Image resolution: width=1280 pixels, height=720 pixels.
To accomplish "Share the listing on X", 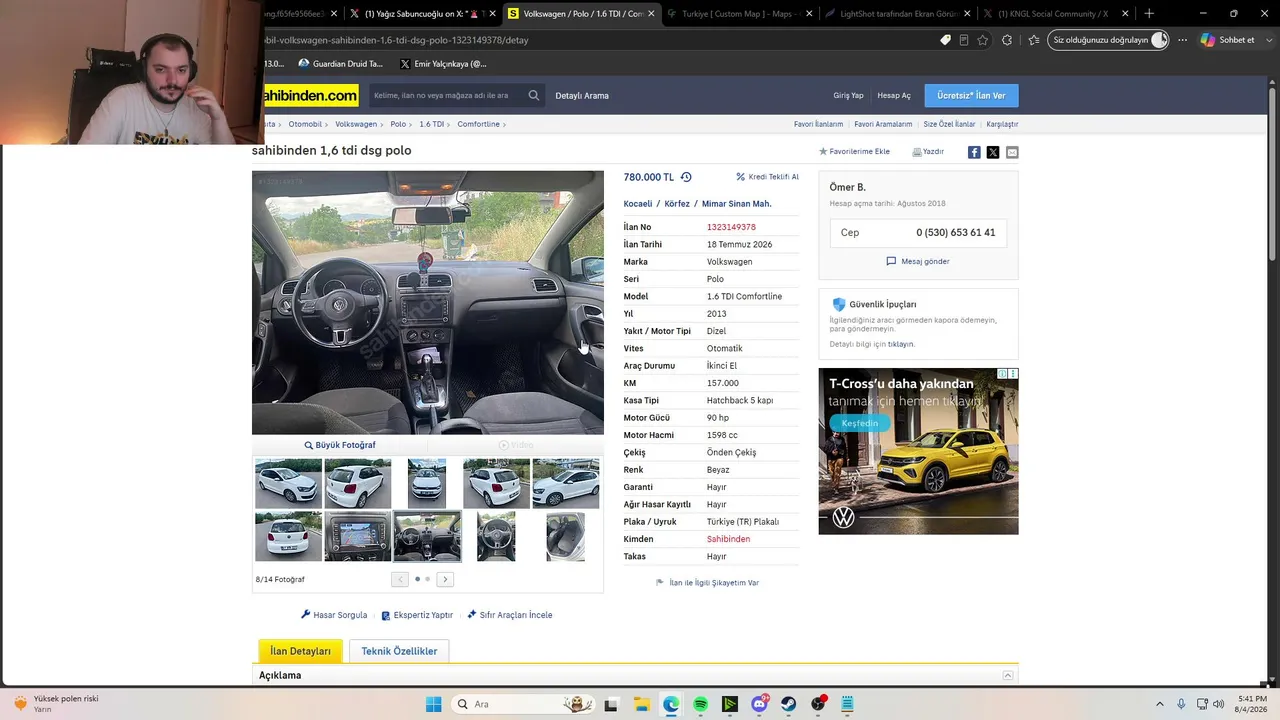I will (x=993, y=152).
